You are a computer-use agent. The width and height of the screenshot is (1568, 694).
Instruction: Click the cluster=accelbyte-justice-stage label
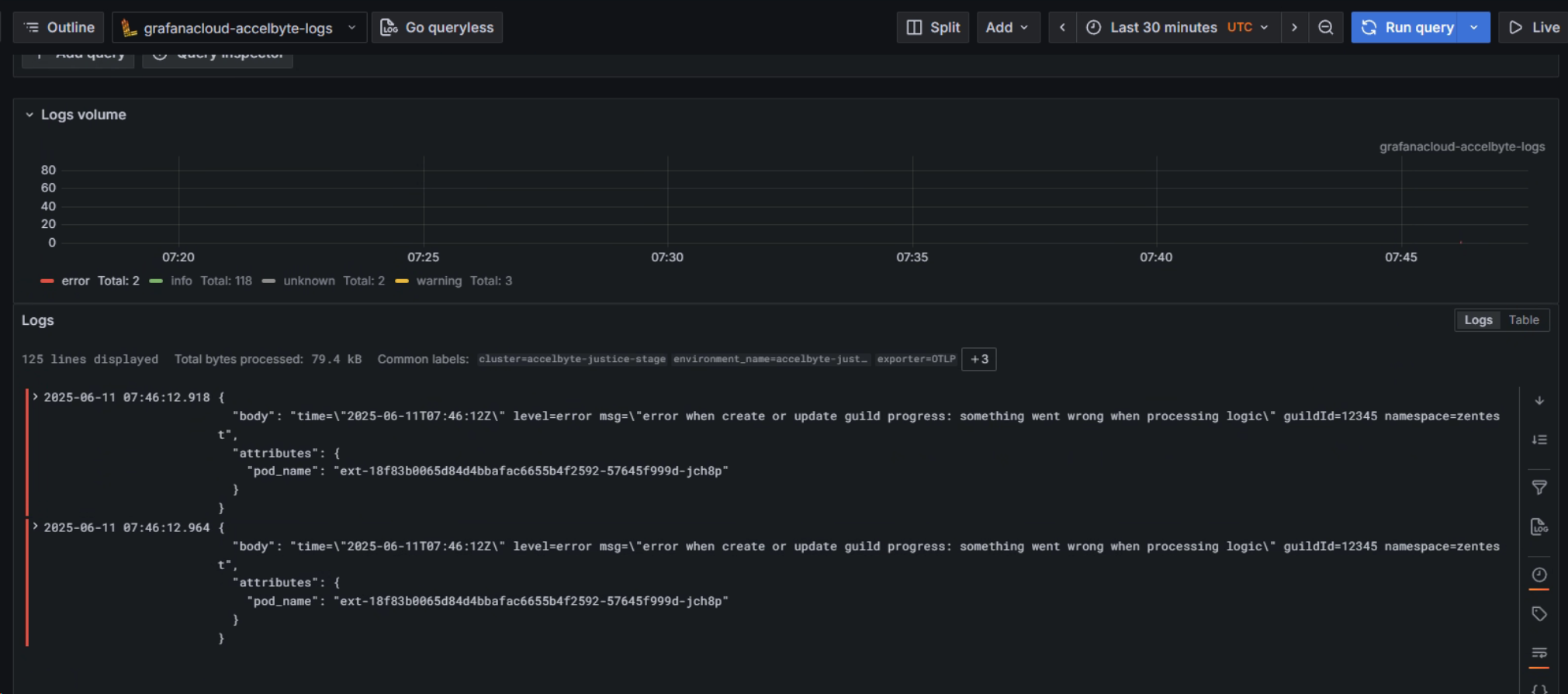(572, 359)
